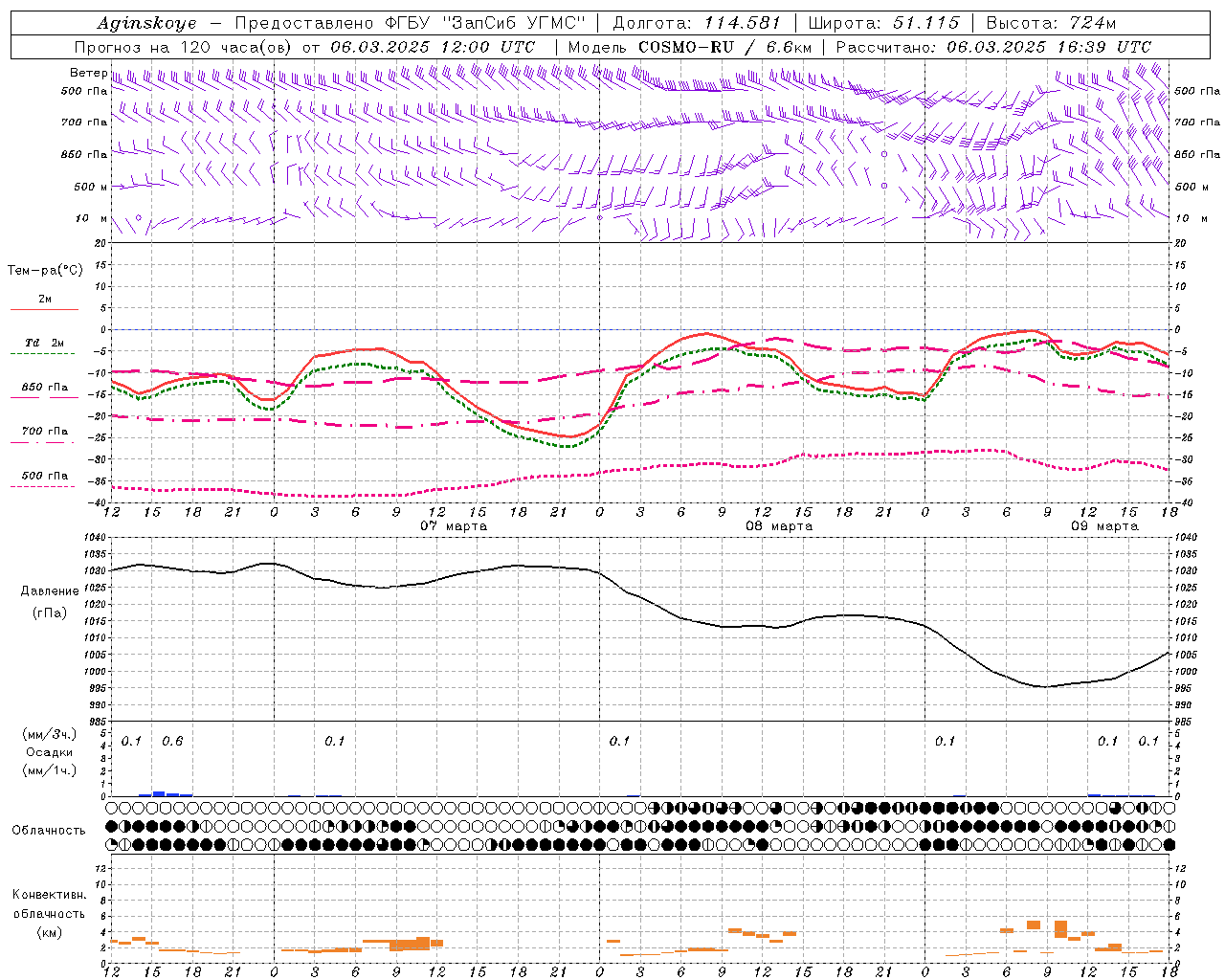Select the 850 гПа temperature legend entry
Viewport: 1225px width, 980px height.
(44, 388)
